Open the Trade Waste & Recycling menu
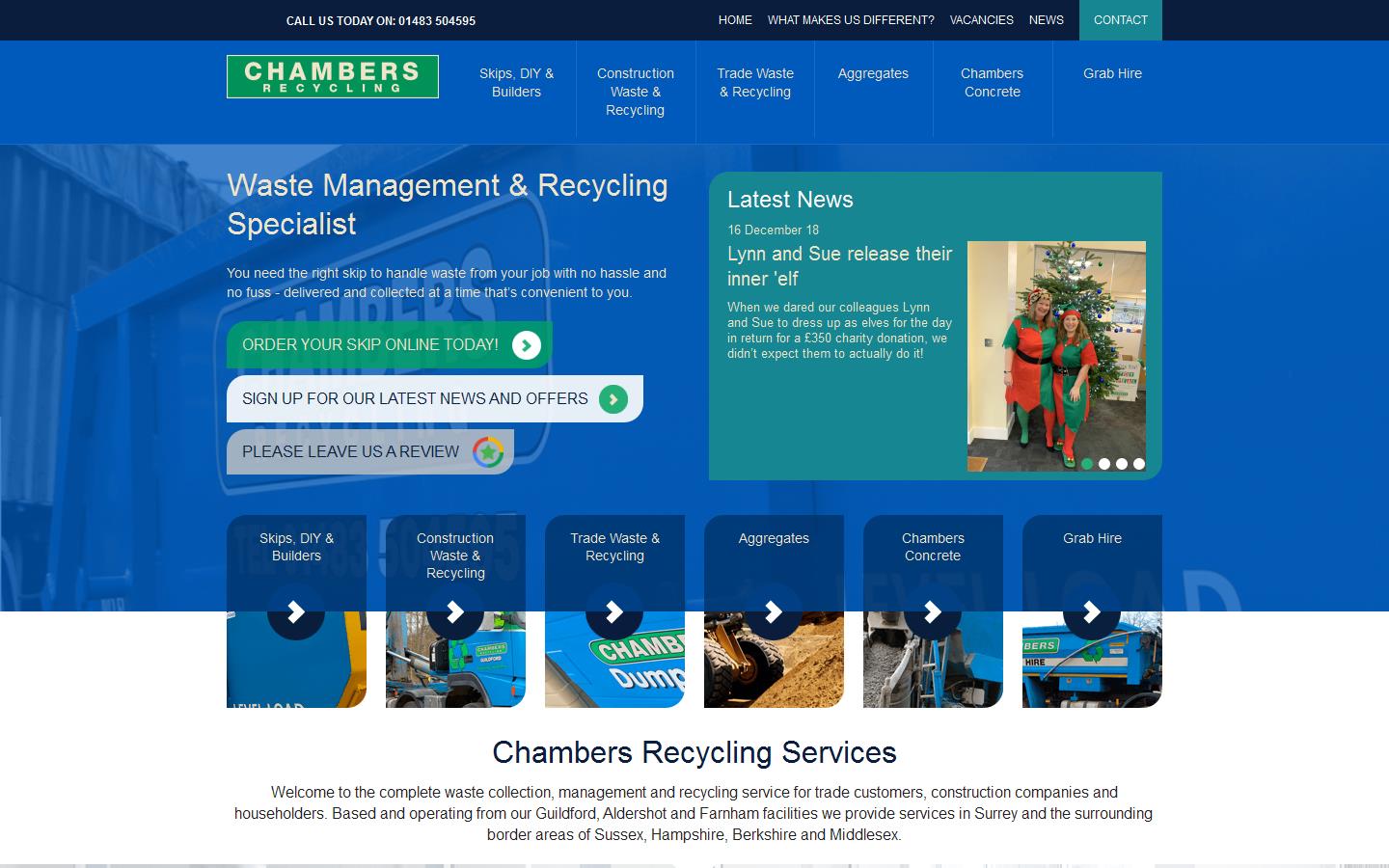1389x868 pixels. [755, 82]
